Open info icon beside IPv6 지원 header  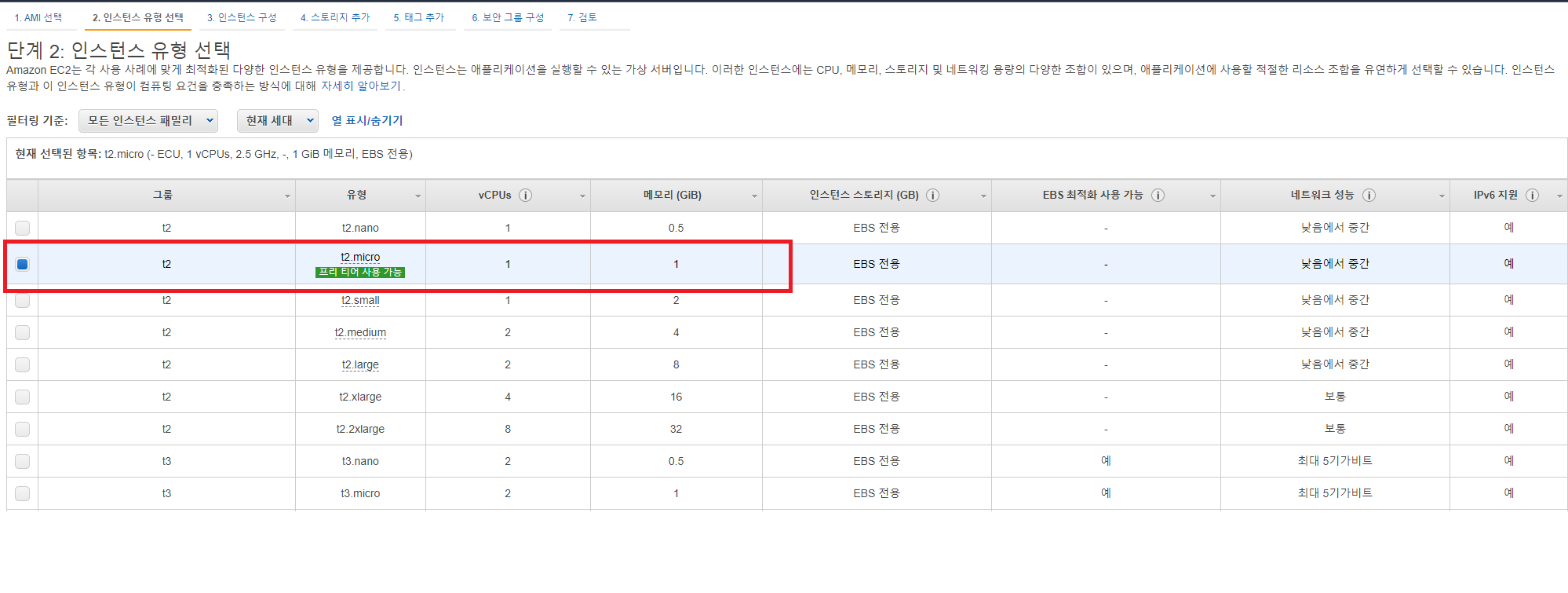point(1532,196)
